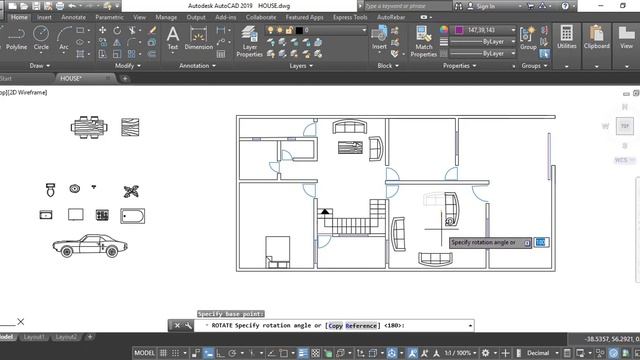Viewport: 640px width, 360px height.
Task: Expand the Block panel dropdown
Action: point(388,65)
